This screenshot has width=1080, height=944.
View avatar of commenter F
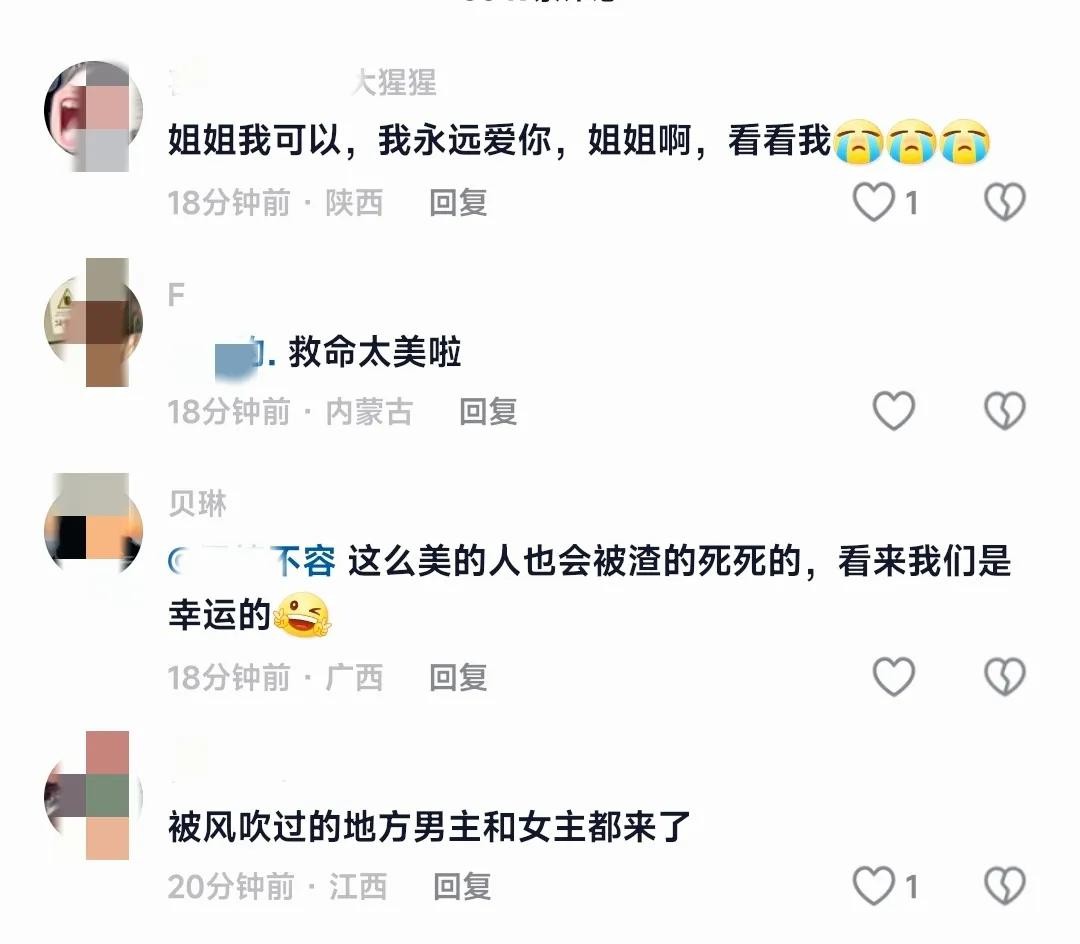(x=93, y=322)
